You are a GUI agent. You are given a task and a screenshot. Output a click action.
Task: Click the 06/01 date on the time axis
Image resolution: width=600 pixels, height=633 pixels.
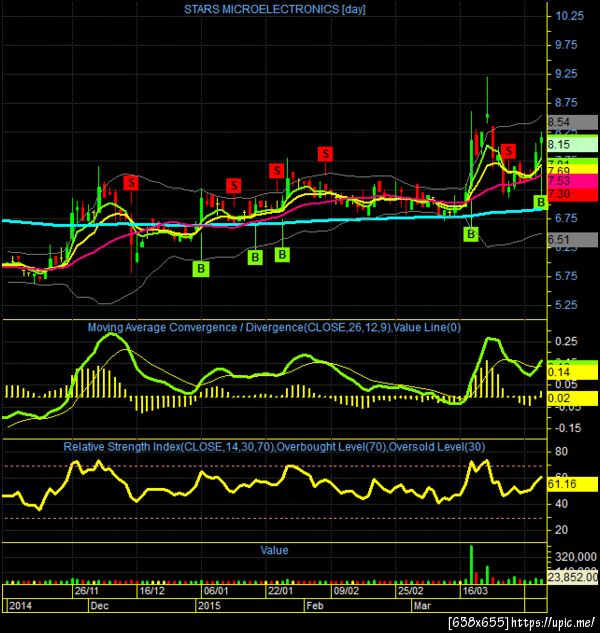pos(216,591)
